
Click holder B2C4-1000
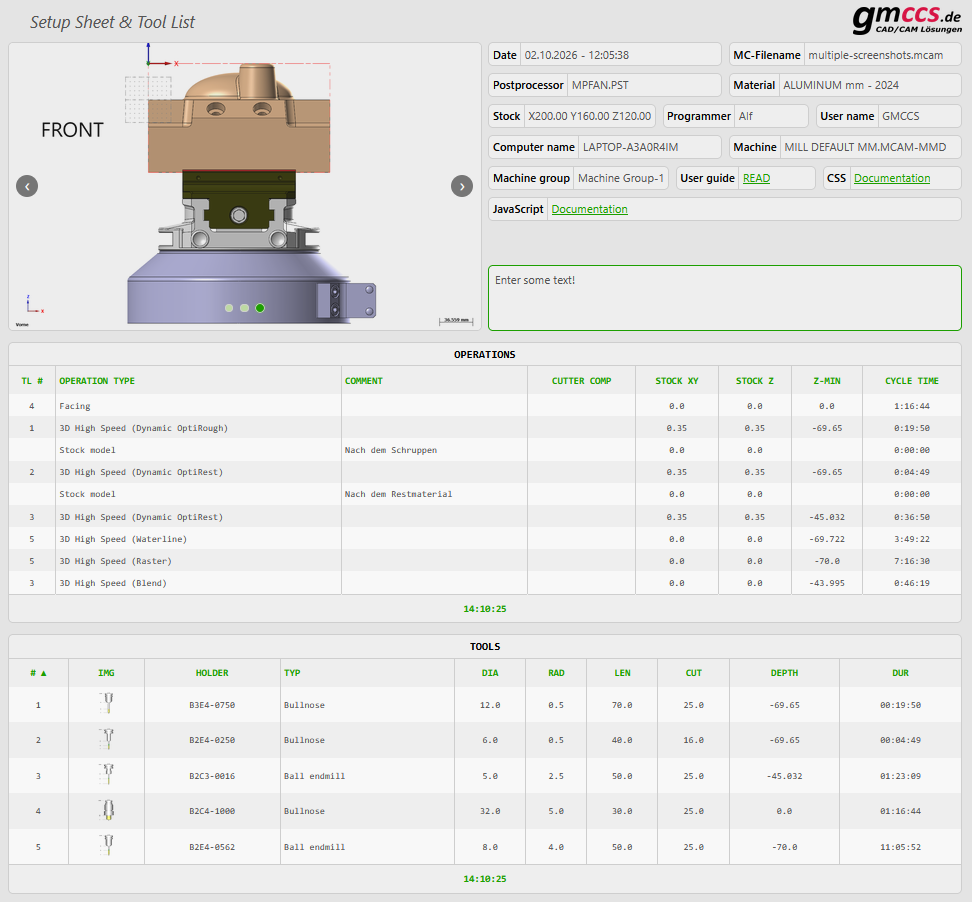point(212,811)
